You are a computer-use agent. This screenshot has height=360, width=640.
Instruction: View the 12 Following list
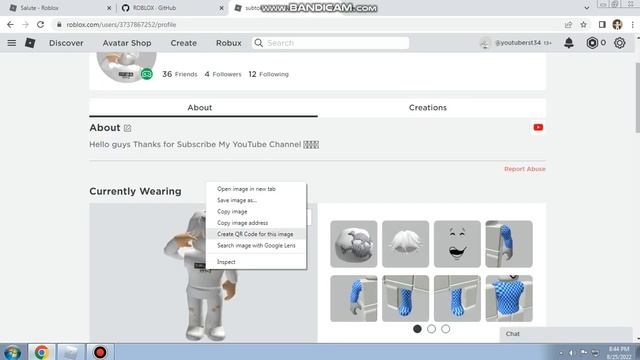click(269, 74)
